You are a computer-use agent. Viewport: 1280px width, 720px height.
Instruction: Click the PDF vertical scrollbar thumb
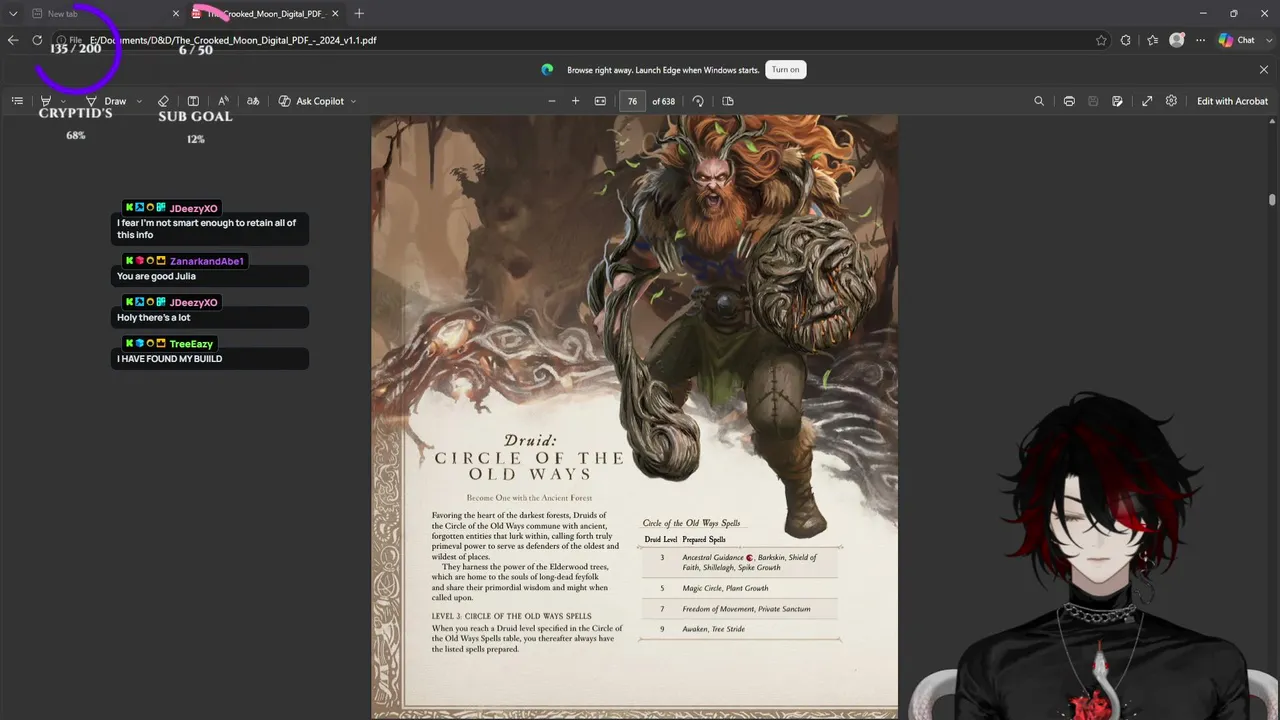(1272, 199)
